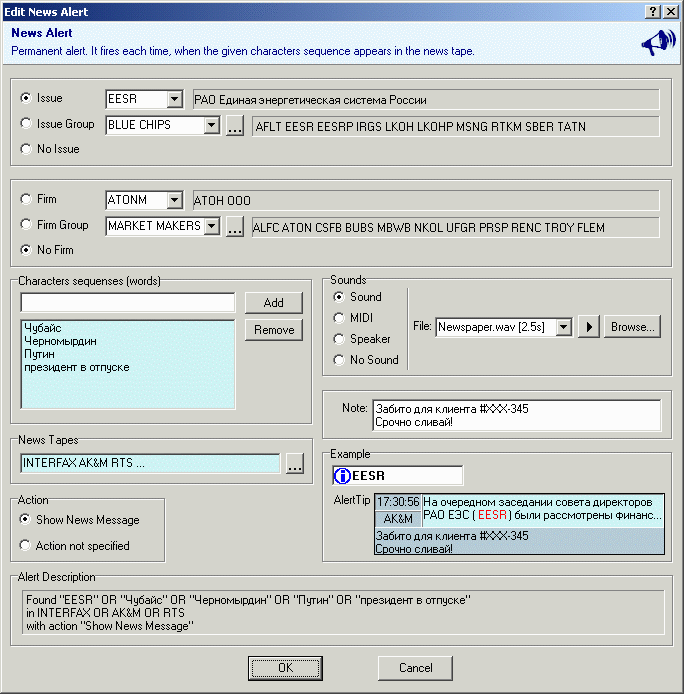684x694 pixels.
Task: Open firm group editor ellipsis button
Action: [x=235, y=227]
